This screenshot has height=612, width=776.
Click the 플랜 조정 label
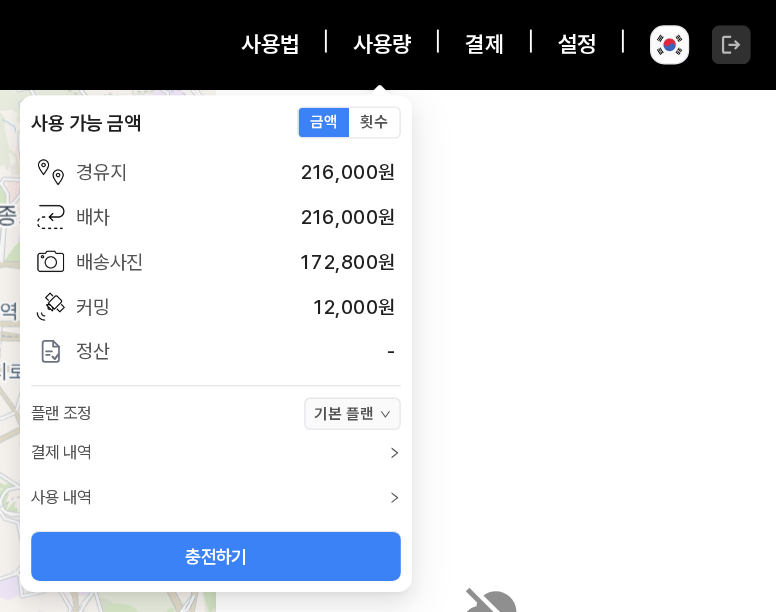[x=61, y=413]
